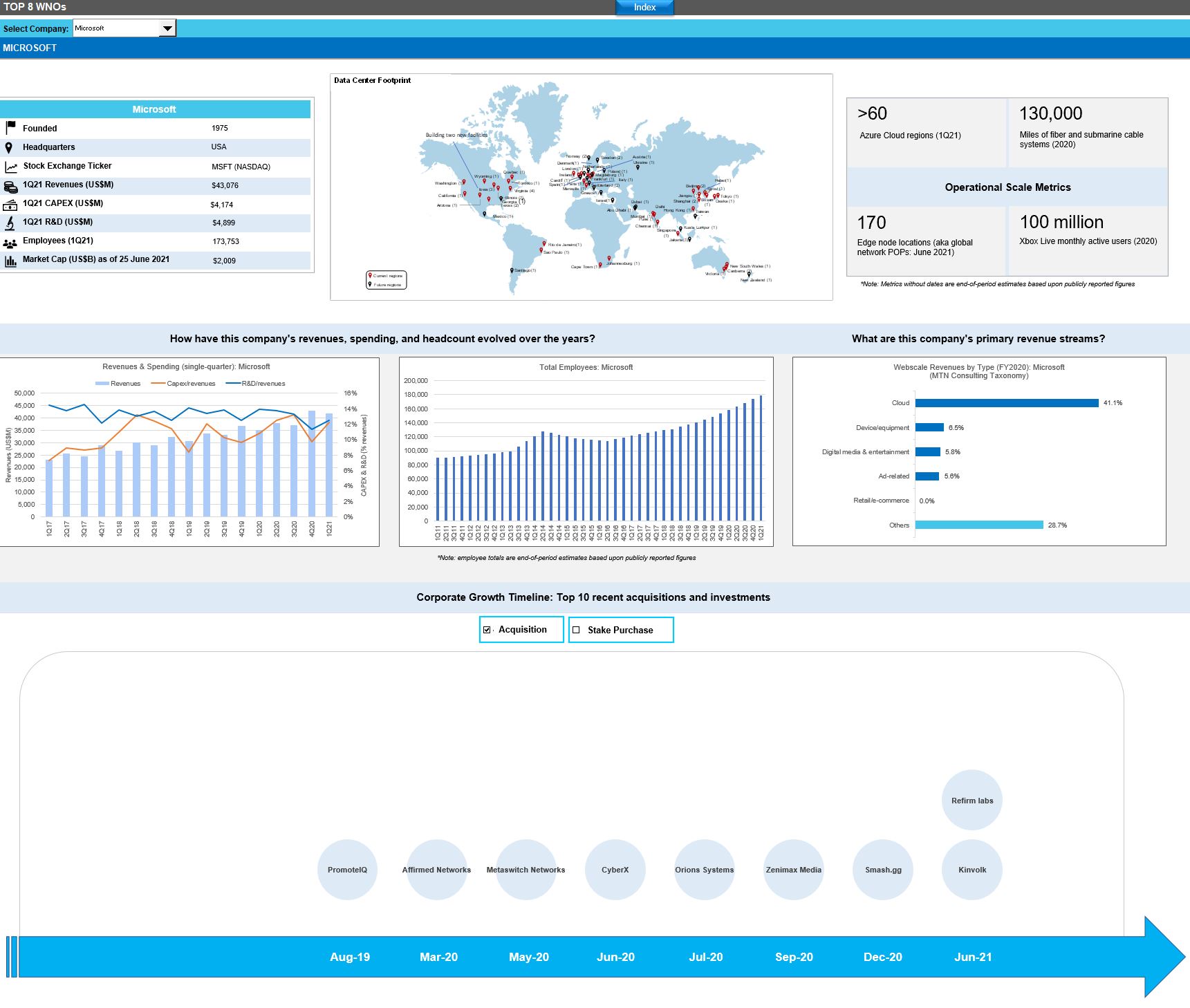Click the Sep-20 timeline date
1190x1008 pixels.
click(794, 957)
